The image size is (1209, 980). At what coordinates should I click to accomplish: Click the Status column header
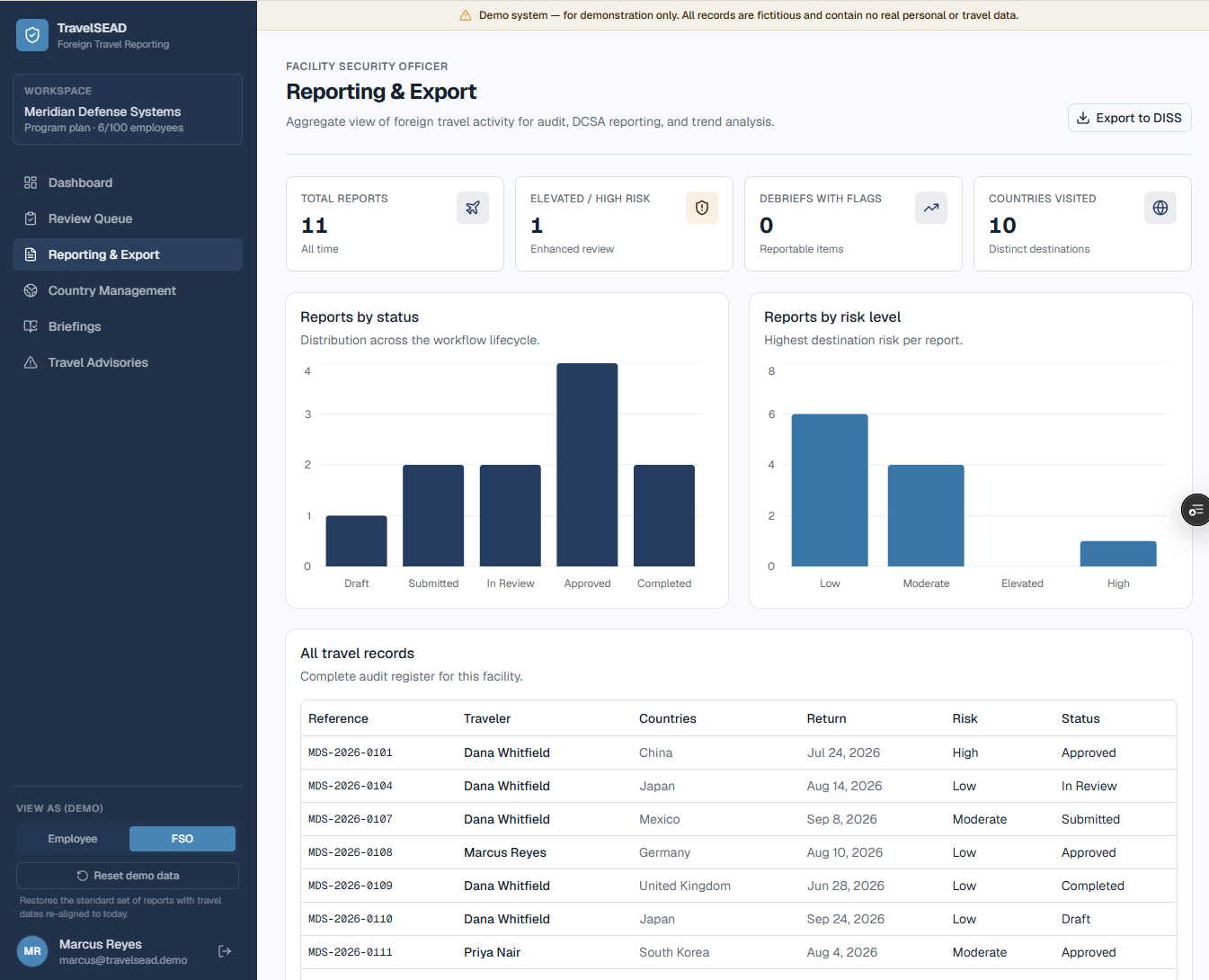[1080, 718]
